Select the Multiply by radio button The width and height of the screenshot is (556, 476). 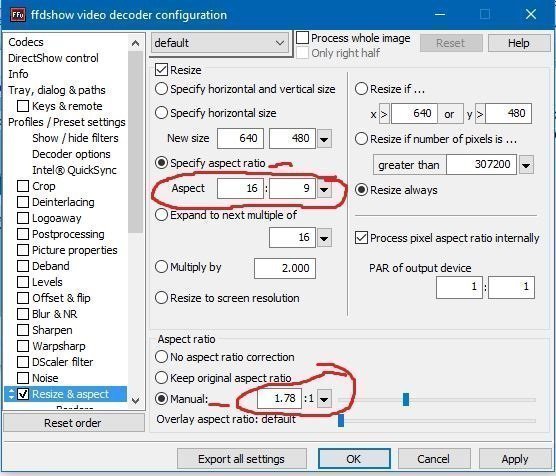(x=161, y=267)
